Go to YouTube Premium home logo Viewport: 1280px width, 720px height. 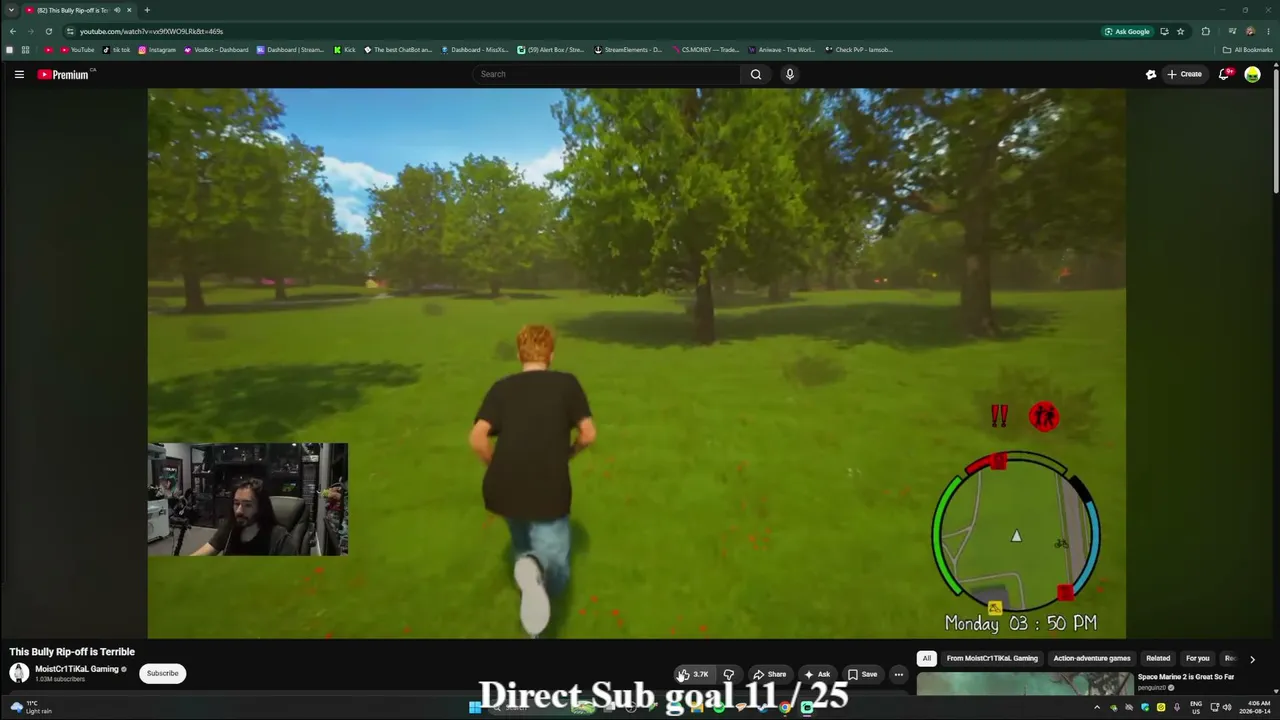(x=64, y=74)
